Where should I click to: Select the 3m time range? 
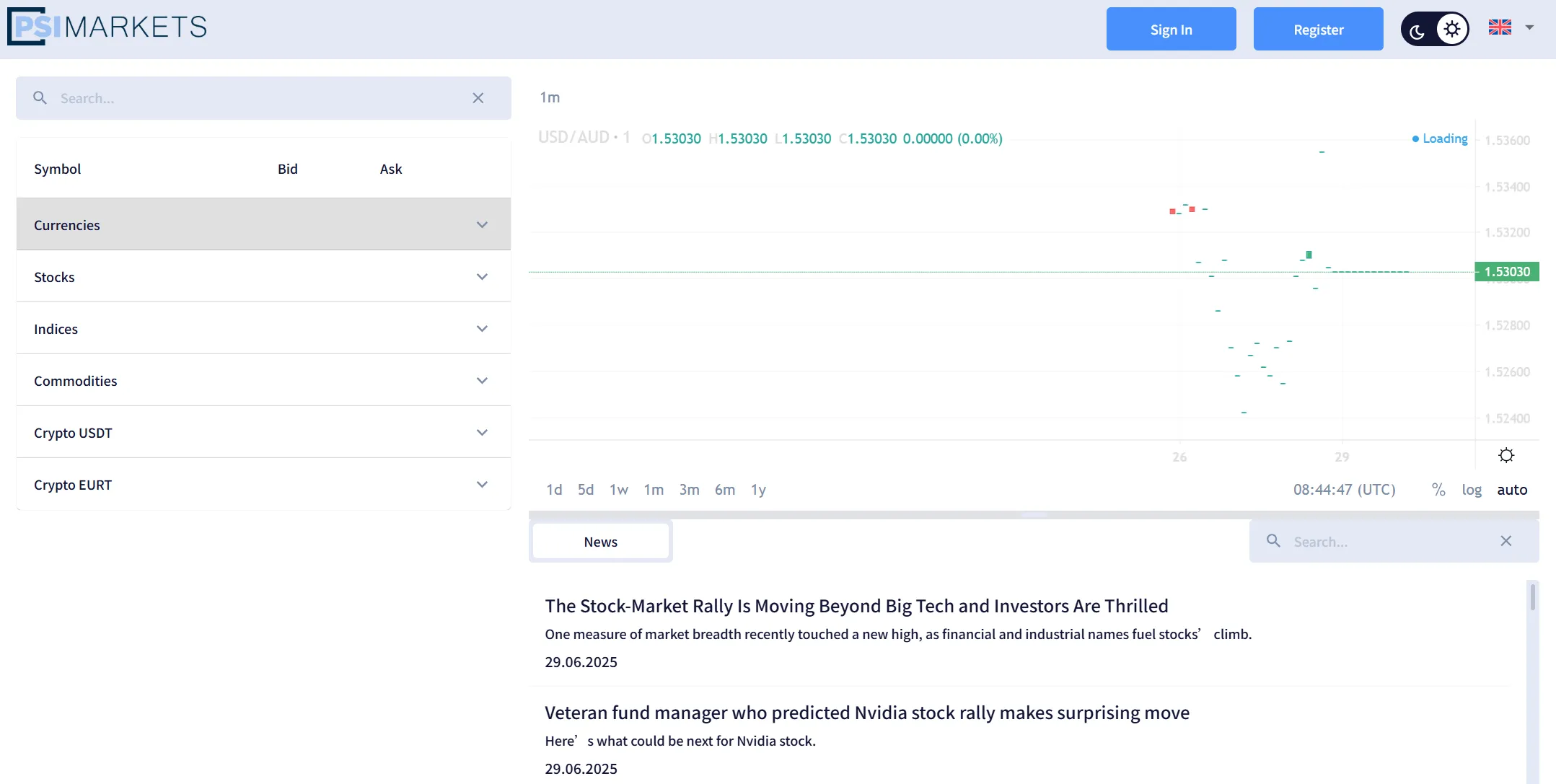click(689, 490)
